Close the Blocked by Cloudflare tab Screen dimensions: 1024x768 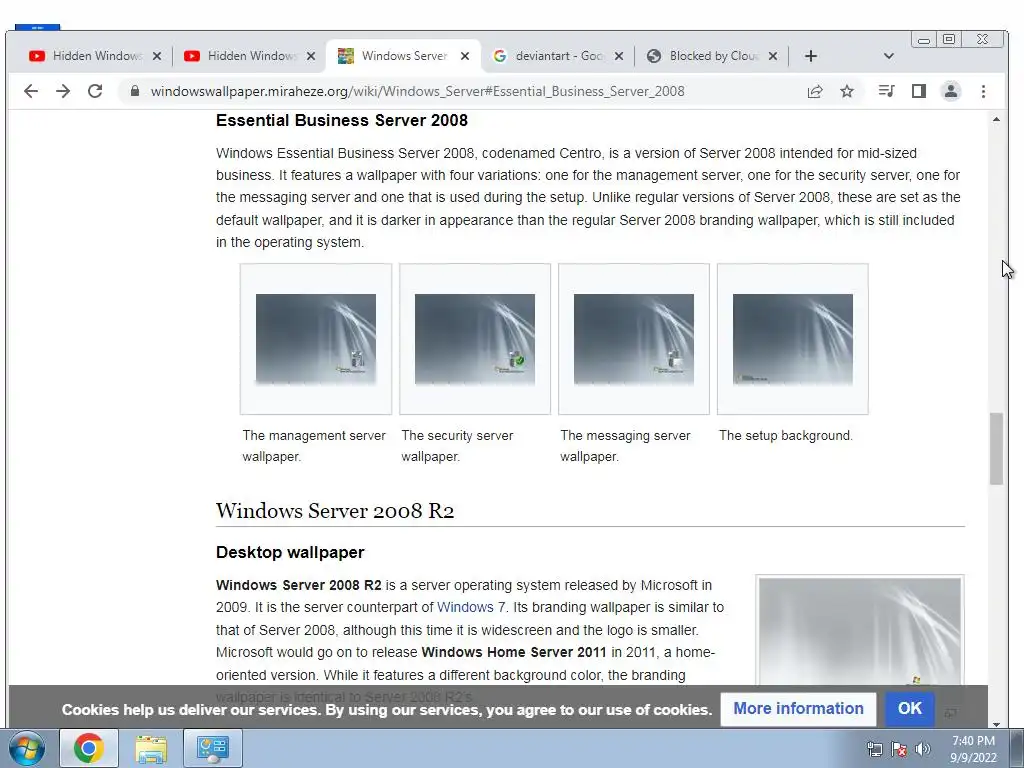point(773,56)
